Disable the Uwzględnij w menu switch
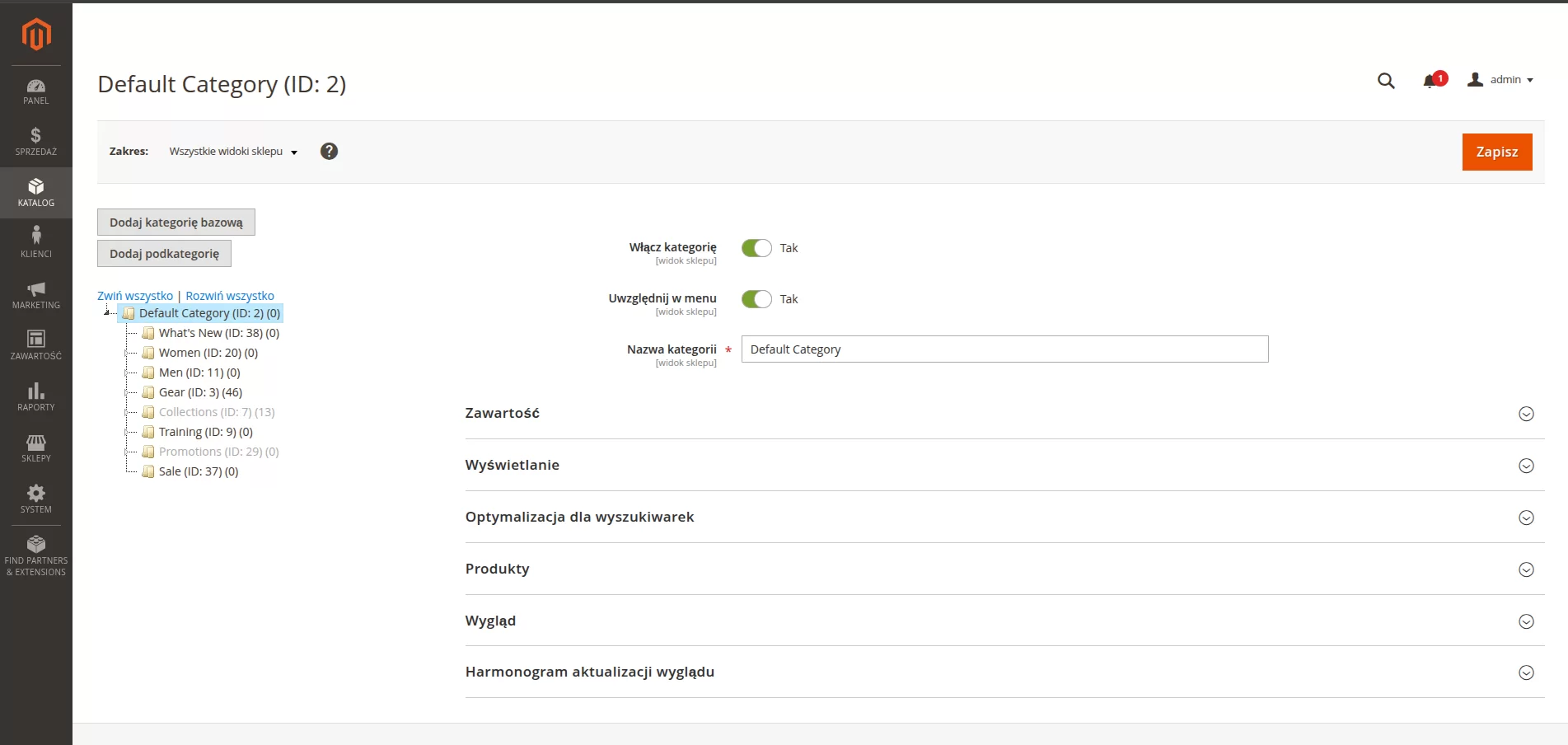Viewport: 1568px width, 745px height. tap(756, 299)
